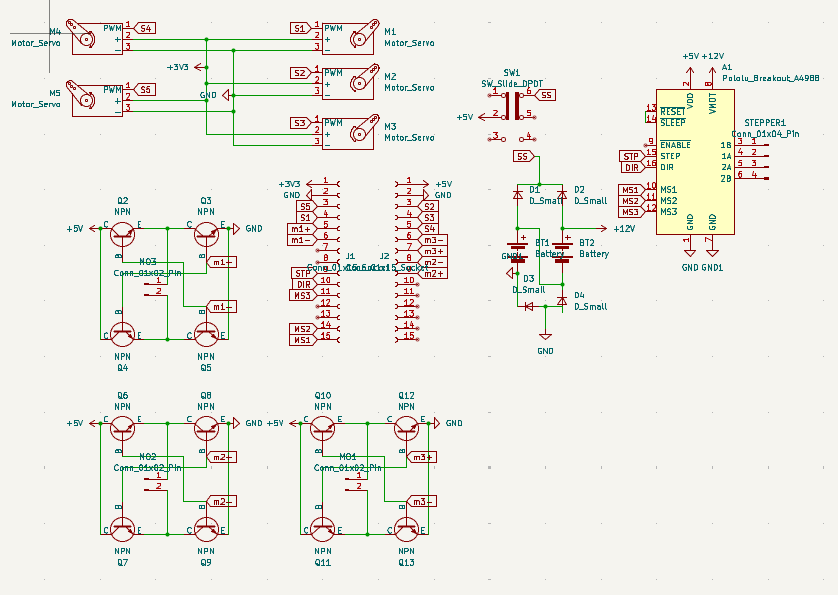838x595 pixels.
Task: Pick the Q2 NPN transistor symbol
Action: point(122,233)
